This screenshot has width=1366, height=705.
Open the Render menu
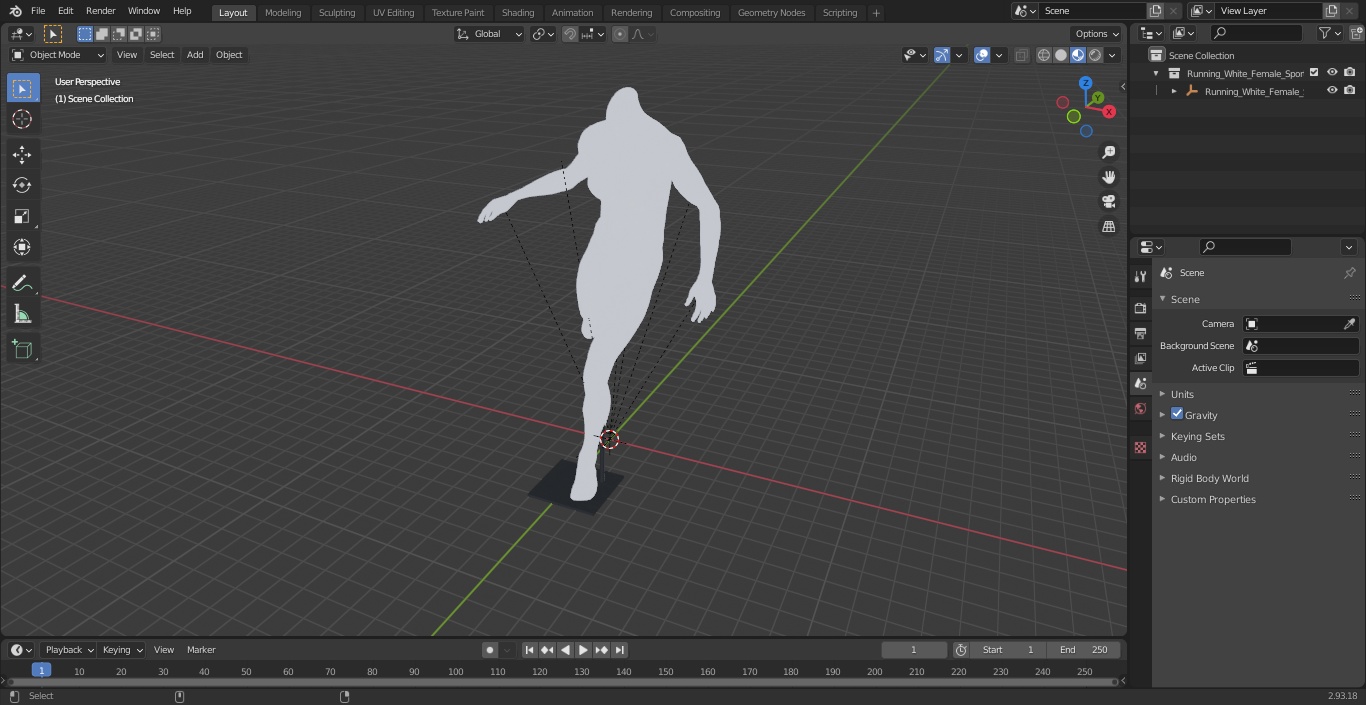(x=100, y=11)
